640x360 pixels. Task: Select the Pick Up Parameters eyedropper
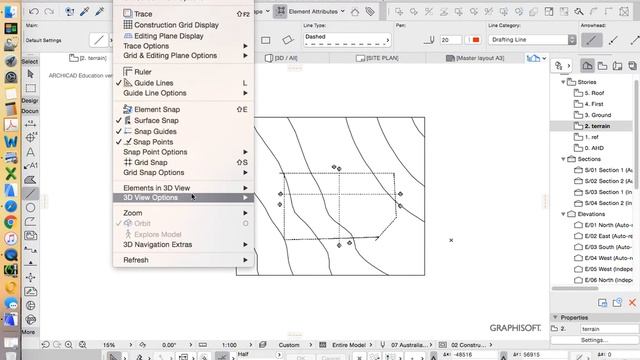(x=84, y=11)
